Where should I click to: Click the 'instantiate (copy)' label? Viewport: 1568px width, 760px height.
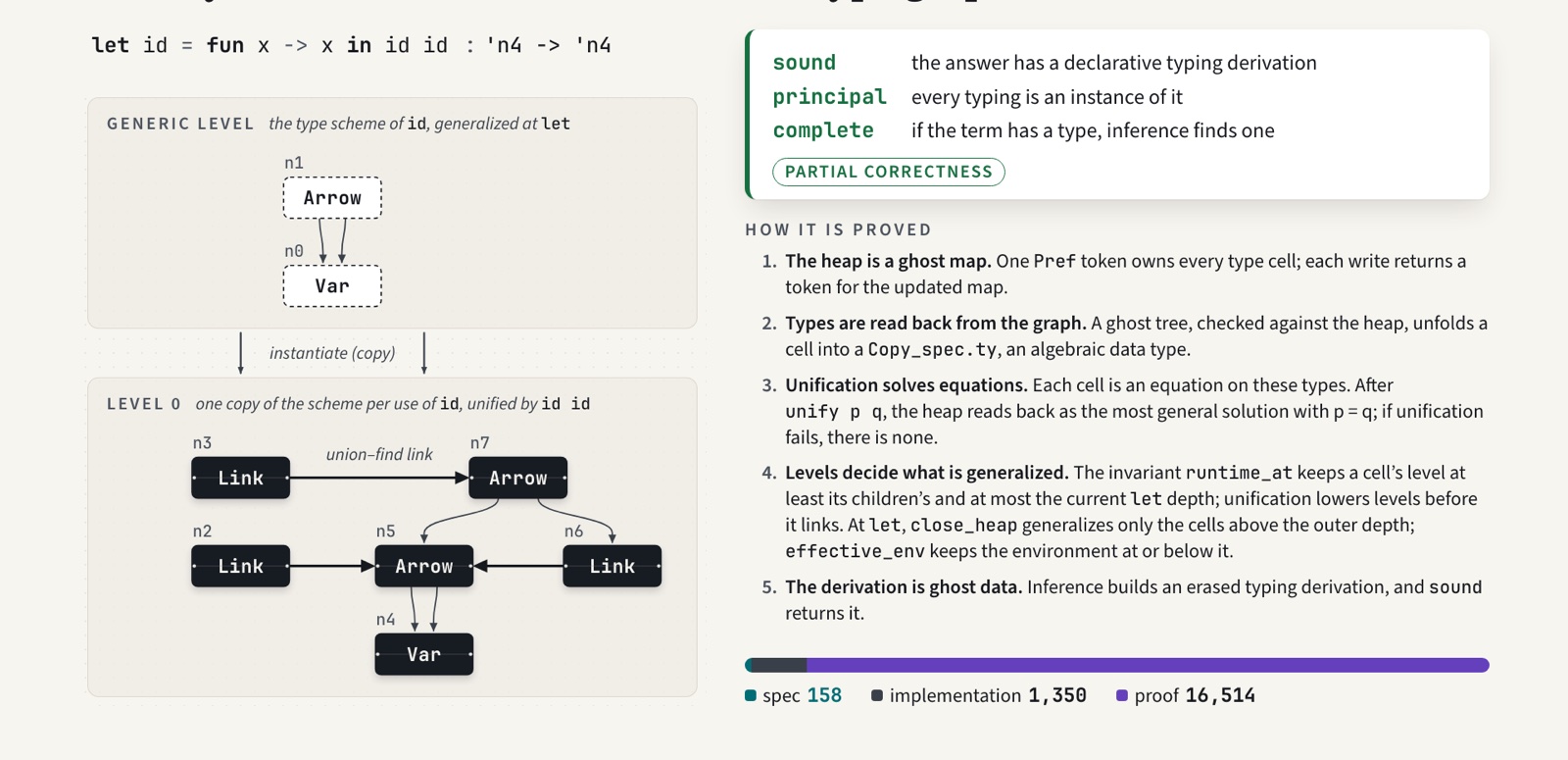(x=332, y=353)
